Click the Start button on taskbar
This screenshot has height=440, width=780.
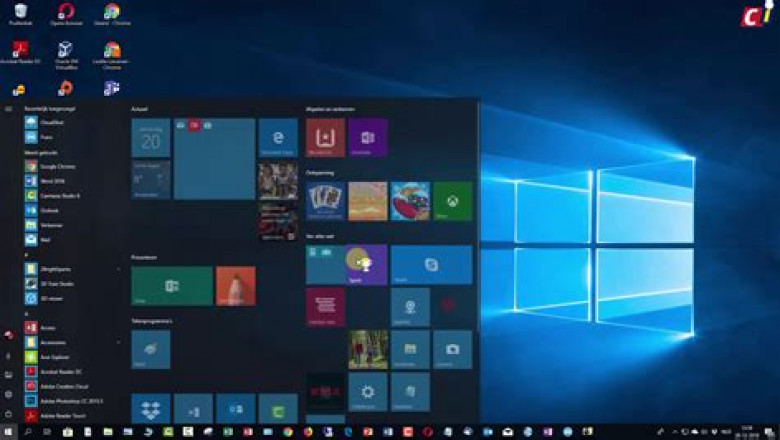(8, 432)
